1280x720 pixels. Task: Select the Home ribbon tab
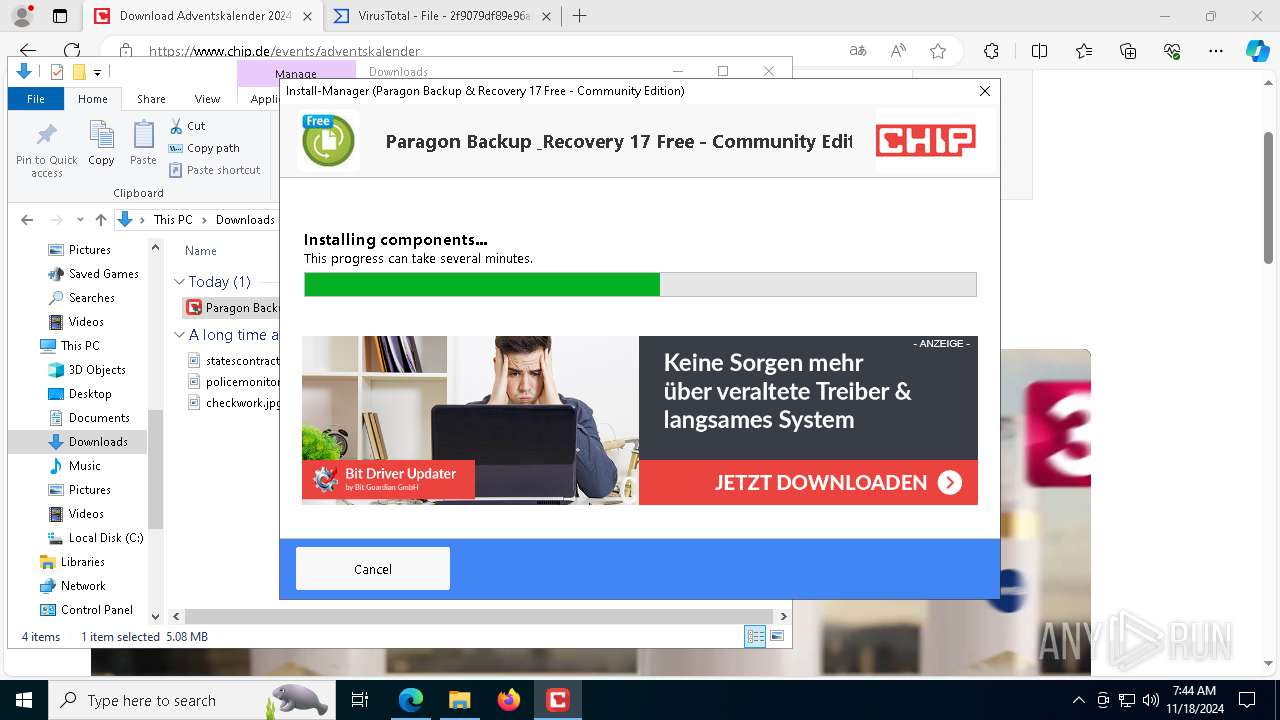(x=93, y=99)
